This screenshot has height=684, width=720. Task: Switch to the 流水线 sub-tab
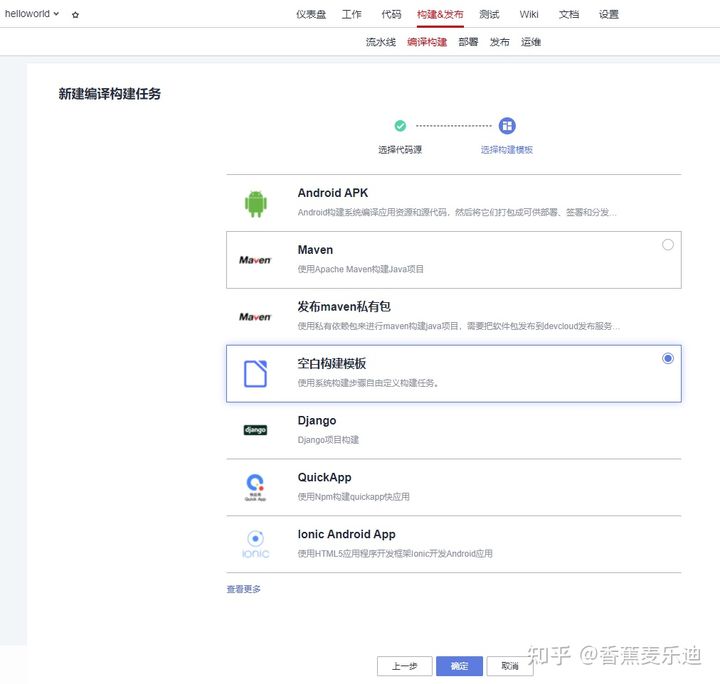pos(381,42)
